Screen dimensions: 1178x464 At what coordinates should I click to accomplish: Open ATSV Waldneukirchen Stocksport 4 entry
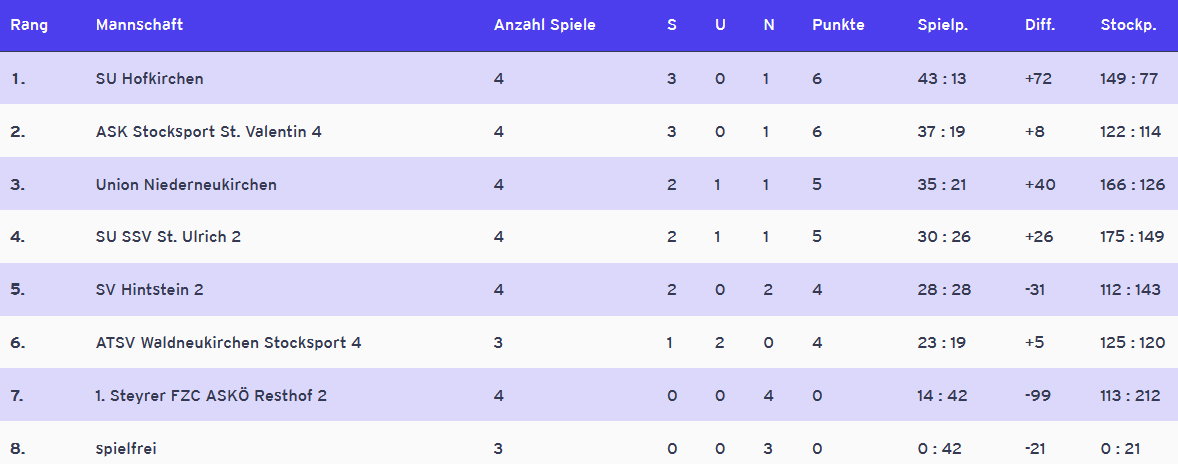(x=228, y=343)
